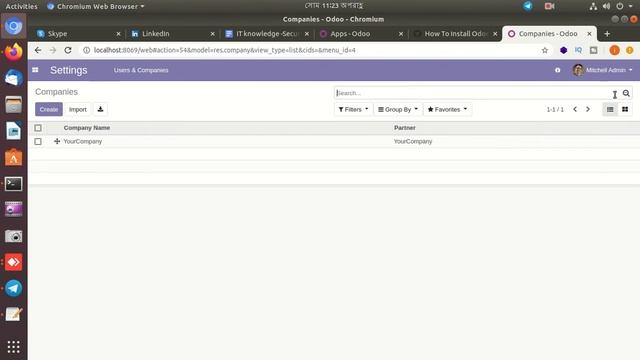The width and height of the screenshot is (640, 360).
Task: Click the Settings app title
Action: (x=69, y=70)
